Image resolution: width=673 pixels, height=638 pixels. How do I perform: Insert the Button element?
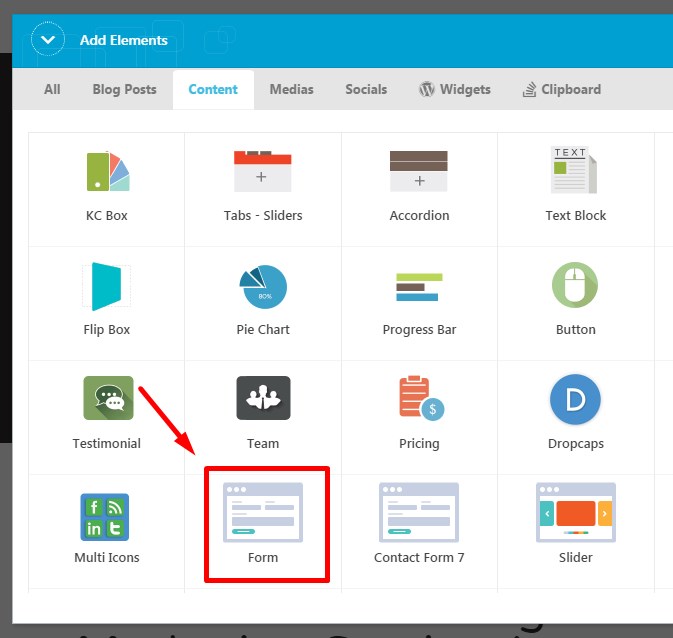(575, 287)
